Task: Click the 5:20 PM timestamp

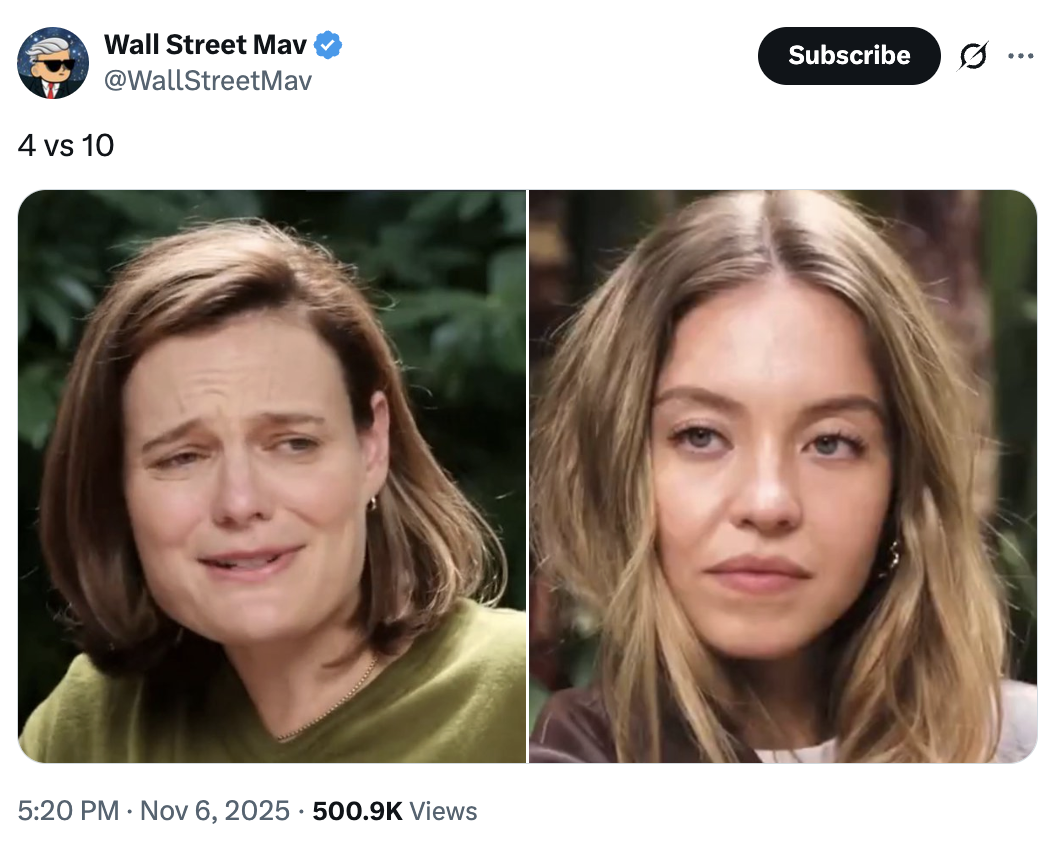Action: pyautogui.click(x=68, y=810)
